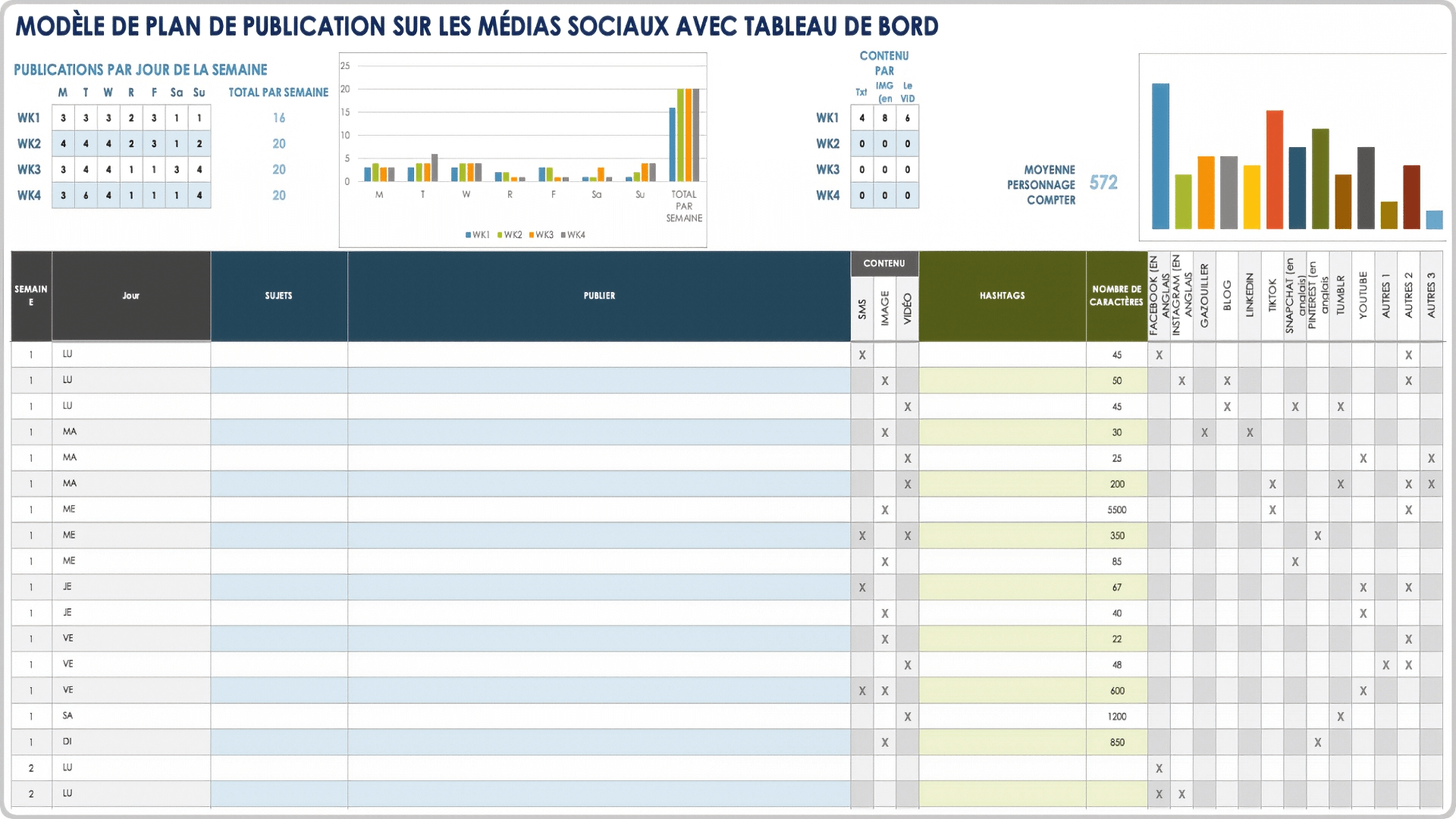
Task: Click the 'TOTAL PAR SEMAINE' axis label in chart
Action: (684, 206)
